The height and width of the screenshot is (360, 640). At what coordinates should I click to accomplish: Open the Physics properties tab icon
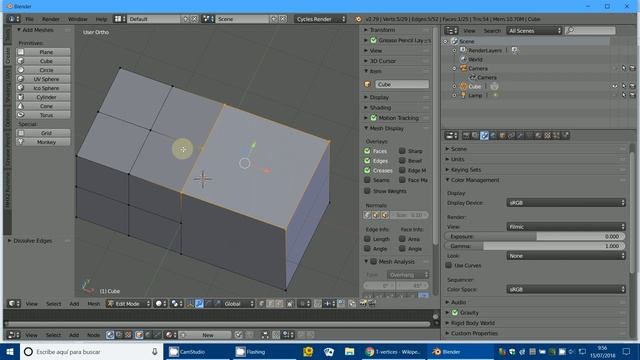(565, 136)
